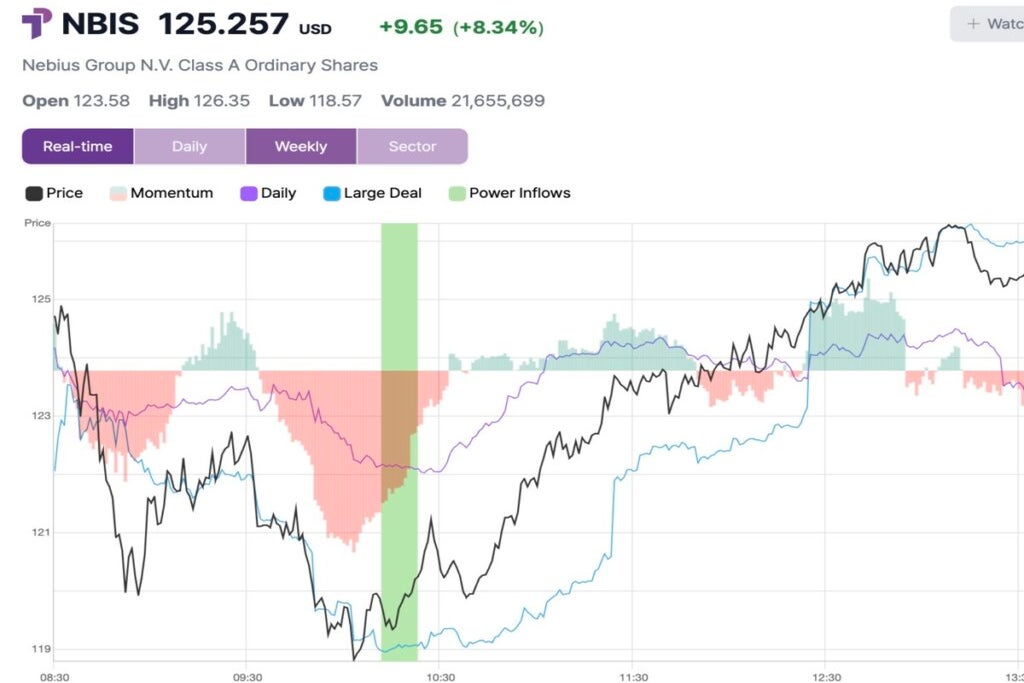Viewport: 1024px width, 683px height.
Task: Click the 10:30 time axis label
Action: (439, 675)
